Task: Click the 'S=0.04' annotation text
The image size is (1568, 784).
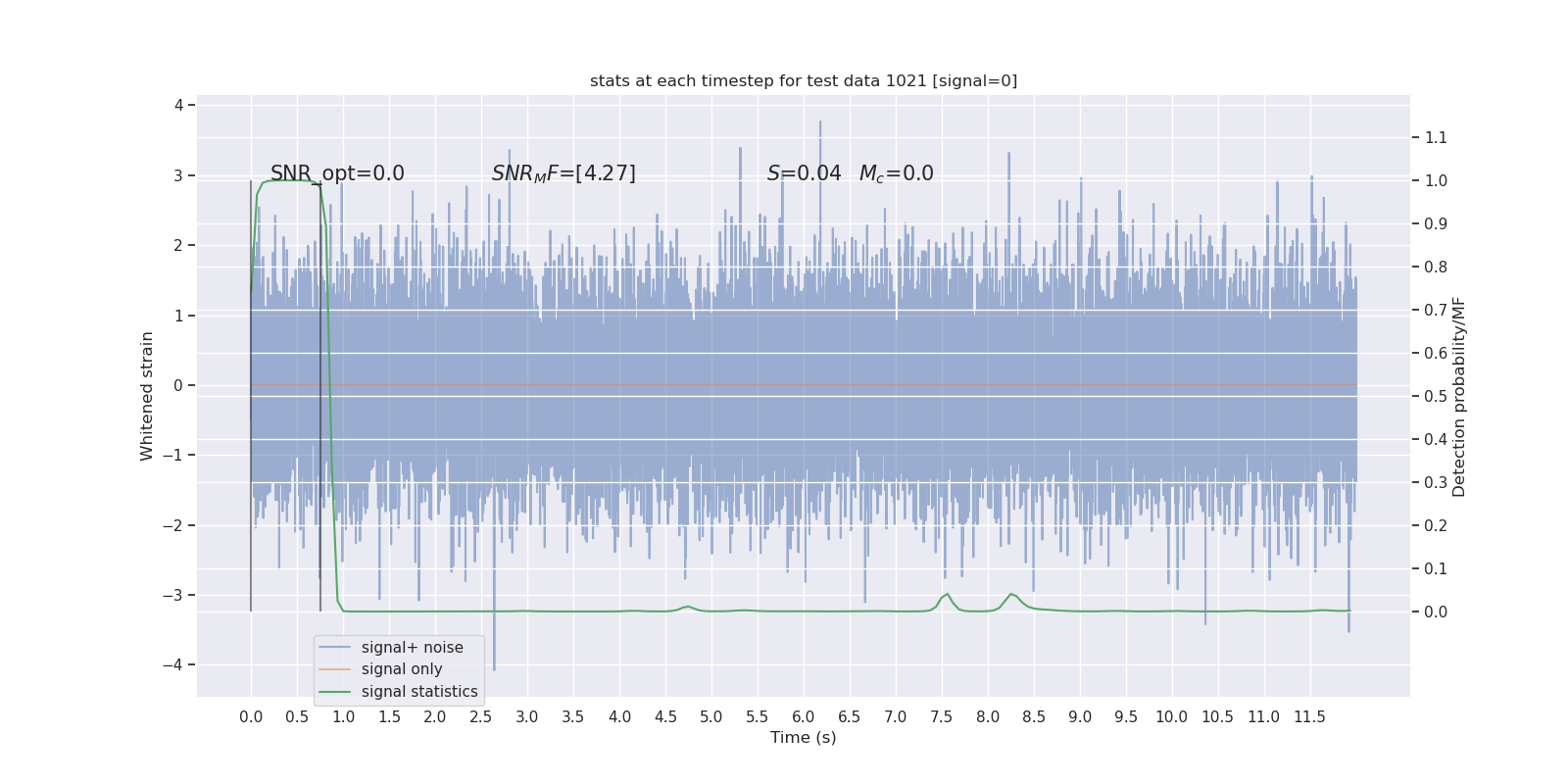Action: click(804, 173)
